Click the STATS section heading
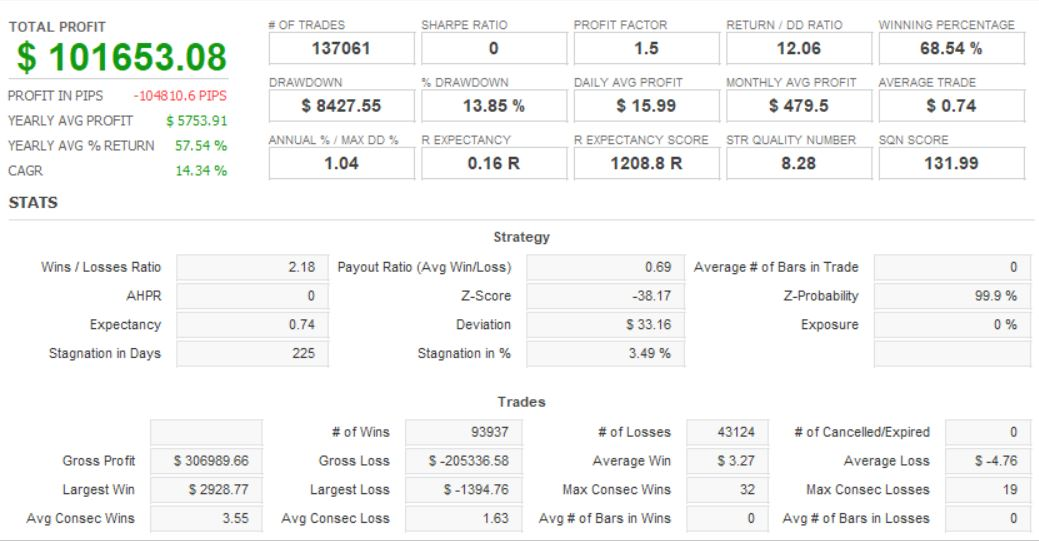This screenshot has width=1039, height=541. coord(32,203)
